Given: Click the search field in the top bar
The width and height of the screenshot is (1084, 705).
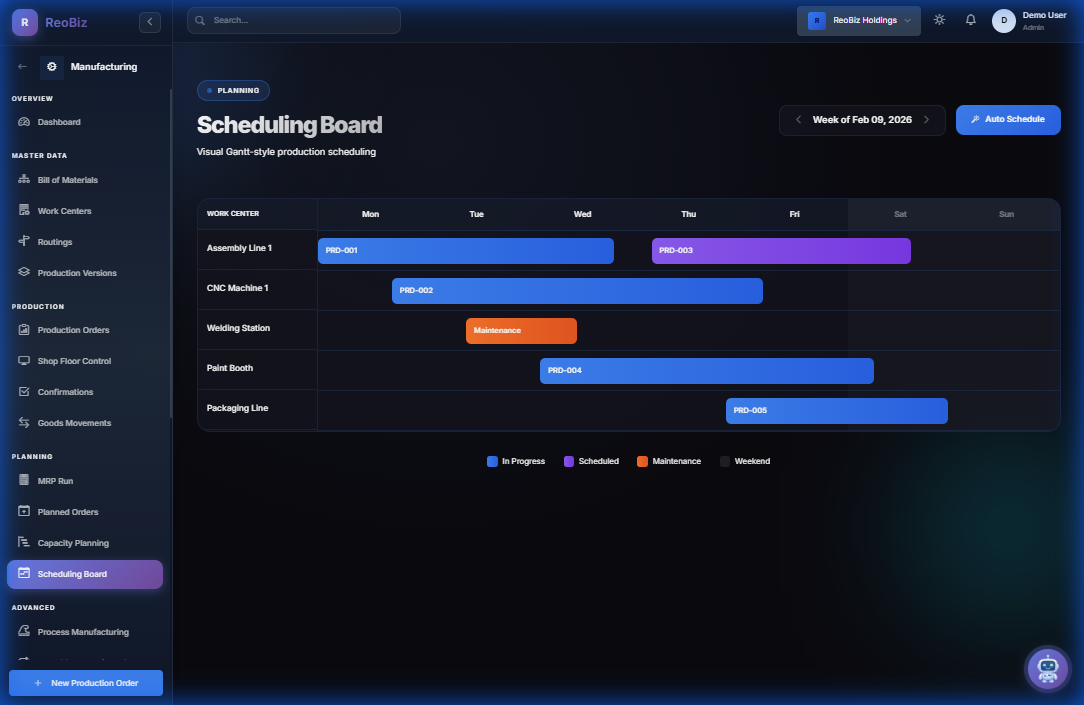Looking at the screenshot, I should (293, 20).
